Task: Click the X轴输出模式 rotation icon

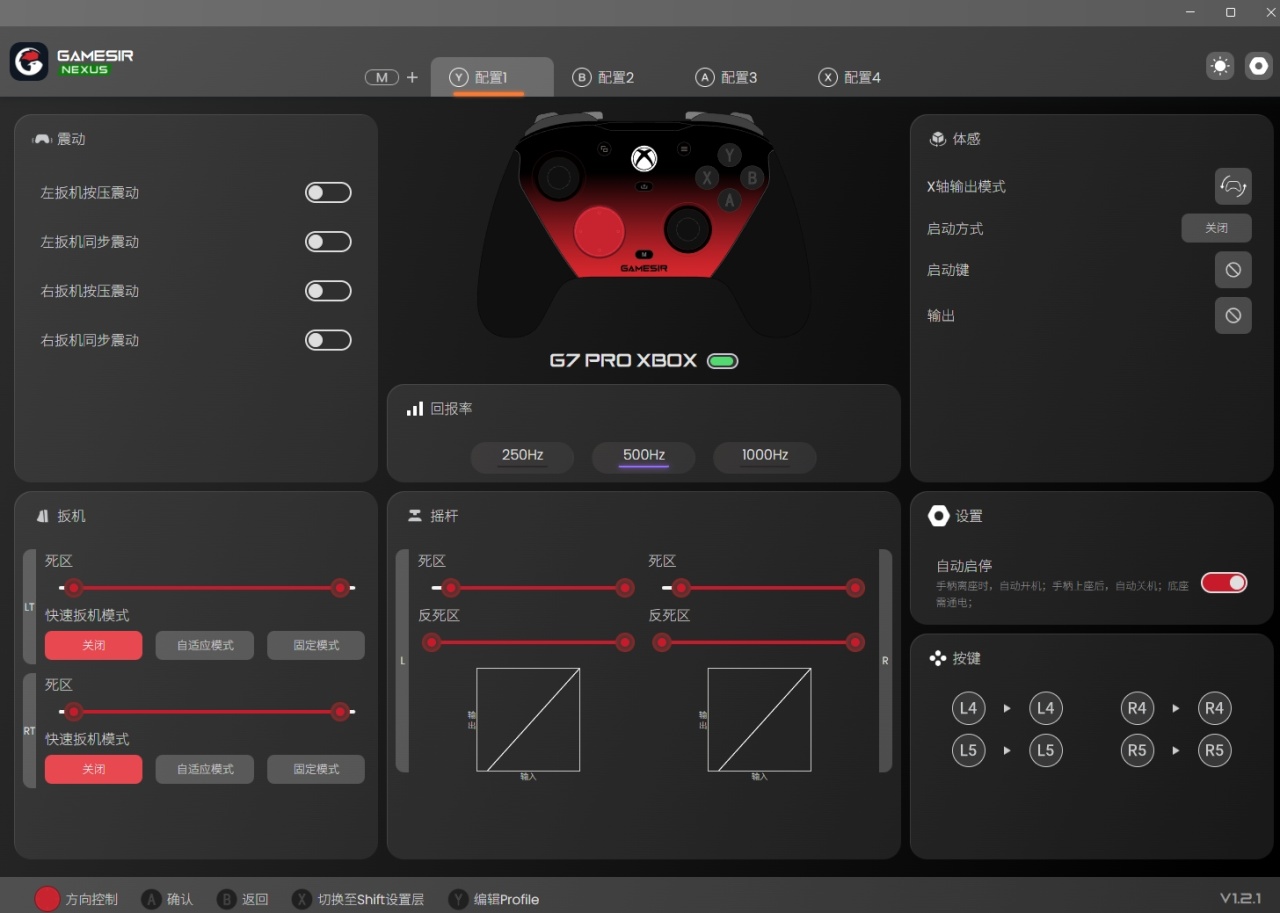Action: [1233, 186]
